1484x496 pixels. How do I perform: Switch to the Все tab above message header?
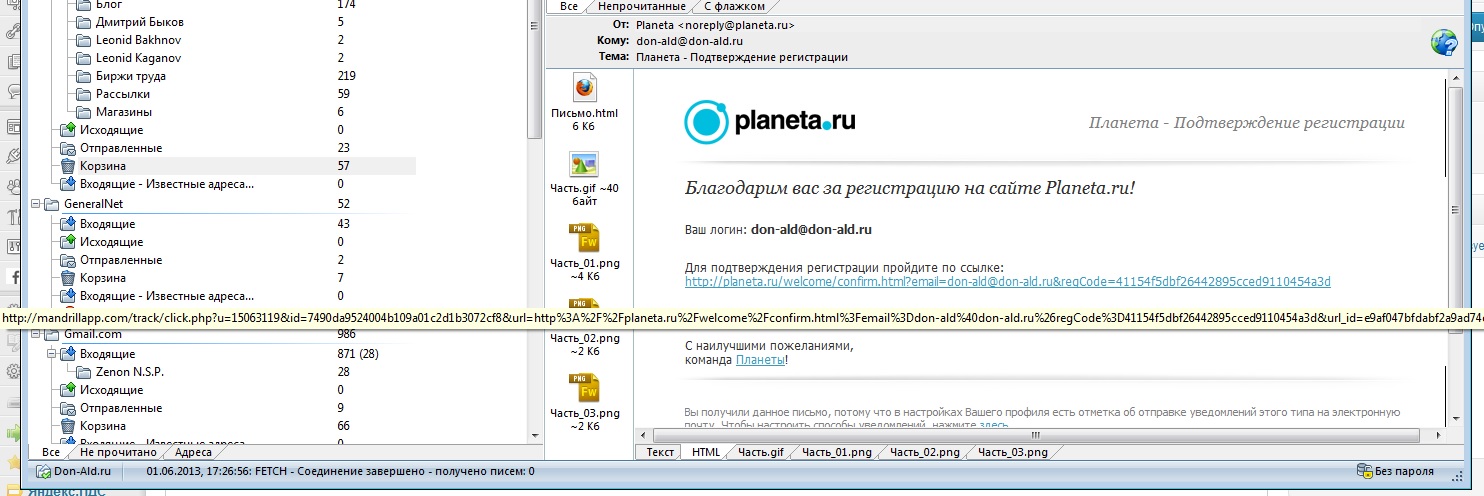pos(568,6)
